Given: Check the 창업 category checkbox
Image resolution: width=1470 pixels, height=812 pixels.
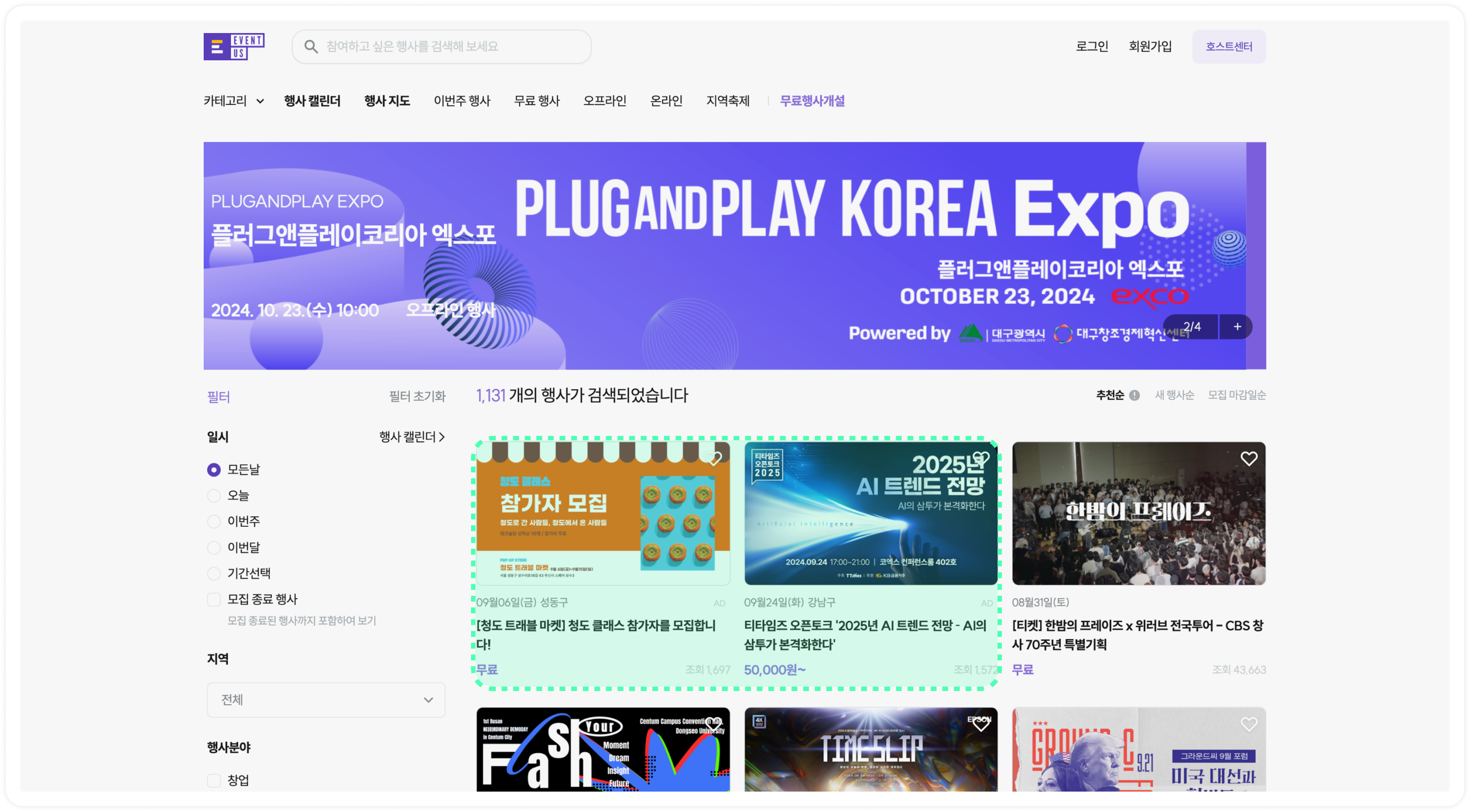Looking at the screenshot, I should pos(214,780).
